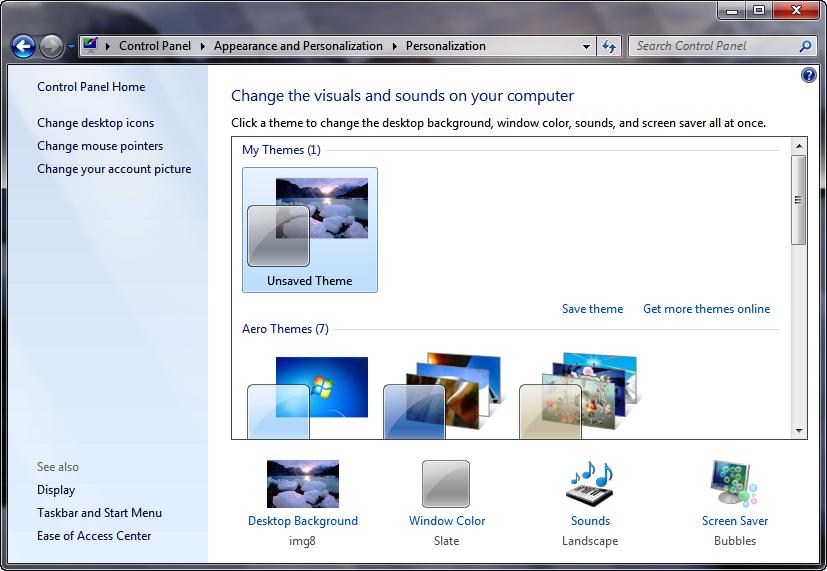The width and height of the screenshot is (827, 571).
Task: Click the Desktop Background image icon
Action: [303, 484]
